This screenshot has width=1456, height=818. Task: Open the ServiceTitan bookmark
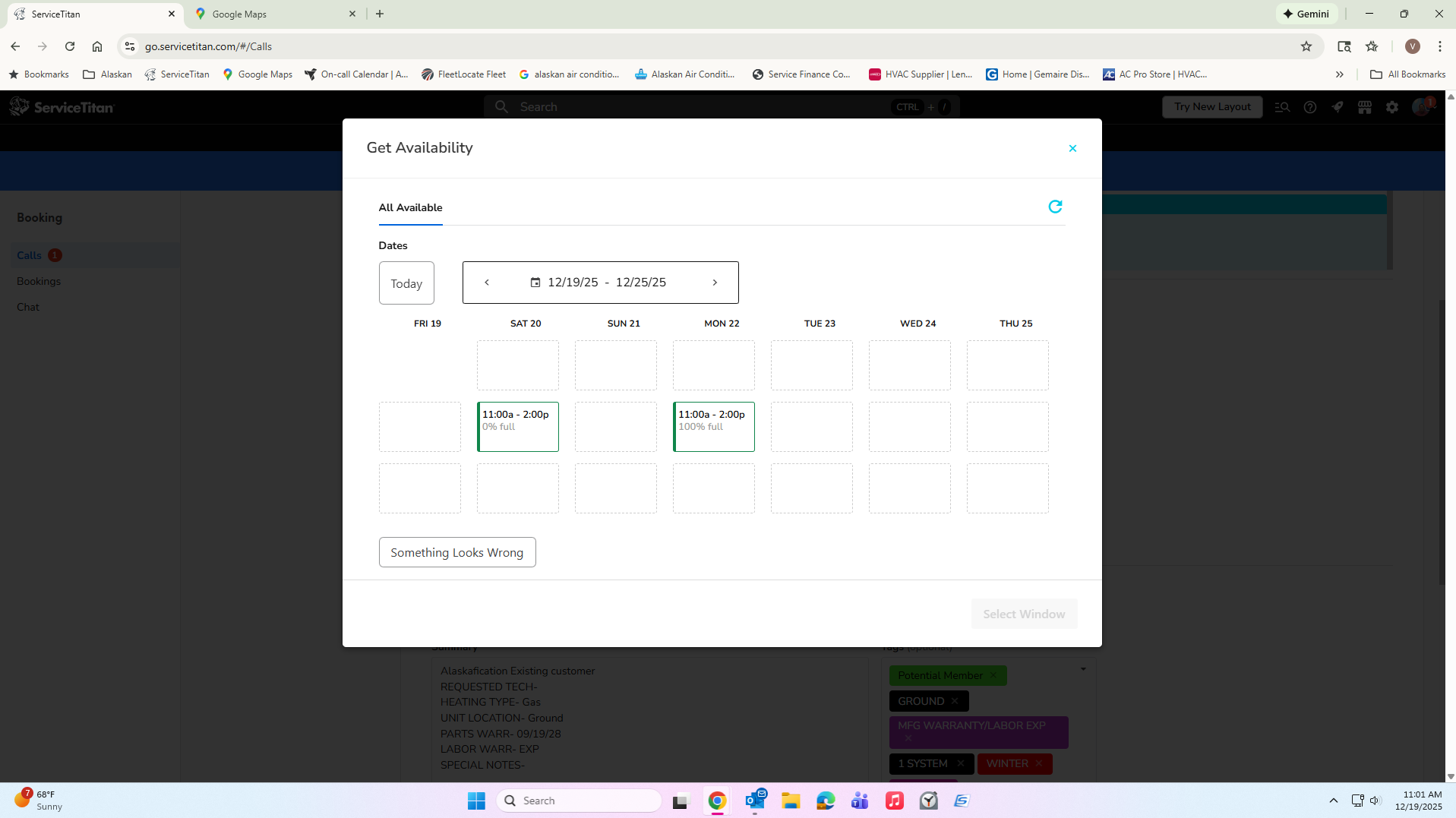tap(177, 74)
